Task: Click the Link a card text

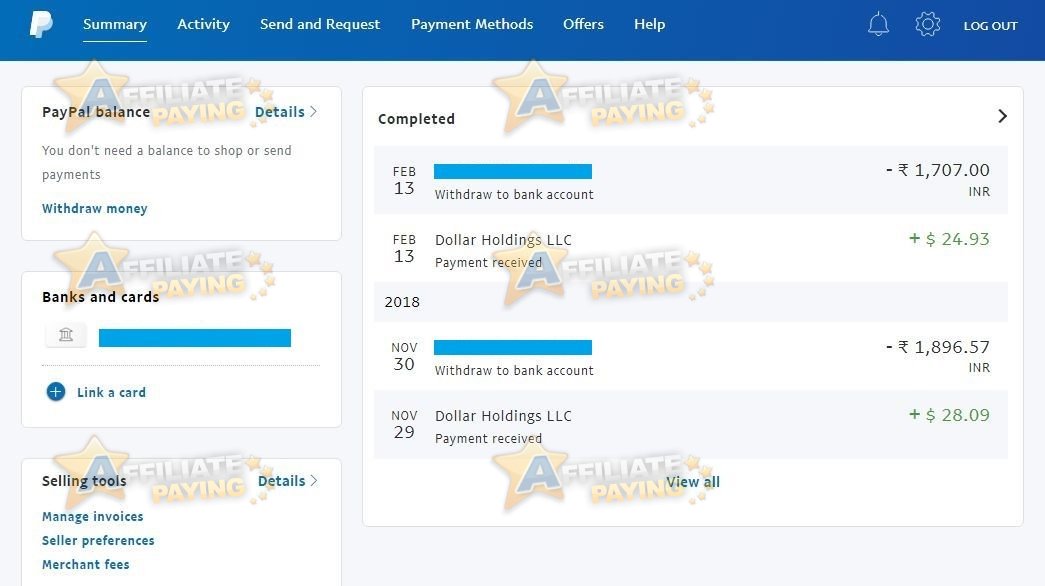Action: pyautogui.click(x=111, y=393)
